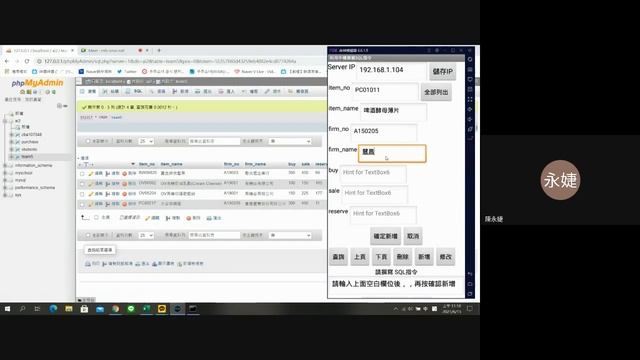This screenshot has height=360, width=640.
Task: Expand the Options link above table
Action: click(x=84, y=158)
